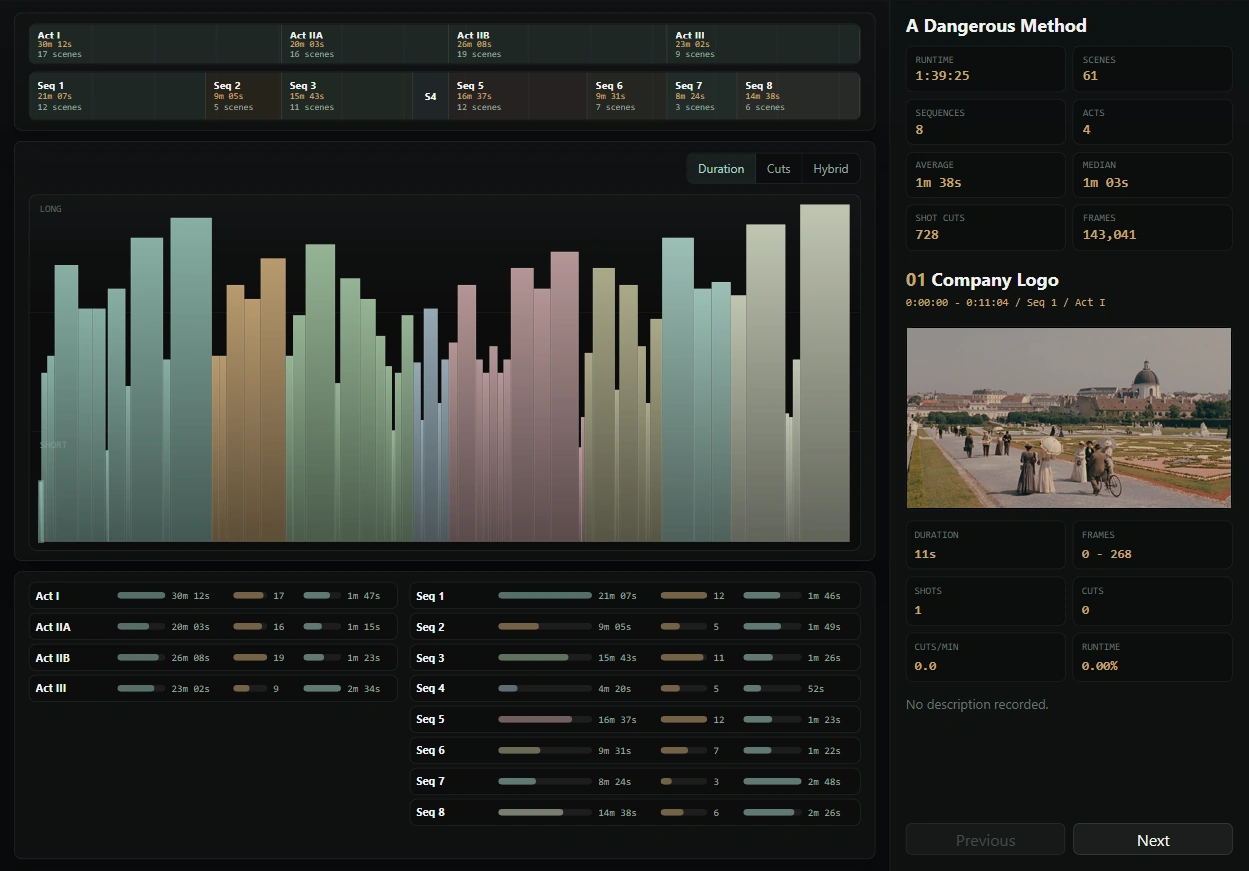Click the Company Logo scene thumbnail
Screen dimensions: 1249x871
click(1069, 418)
